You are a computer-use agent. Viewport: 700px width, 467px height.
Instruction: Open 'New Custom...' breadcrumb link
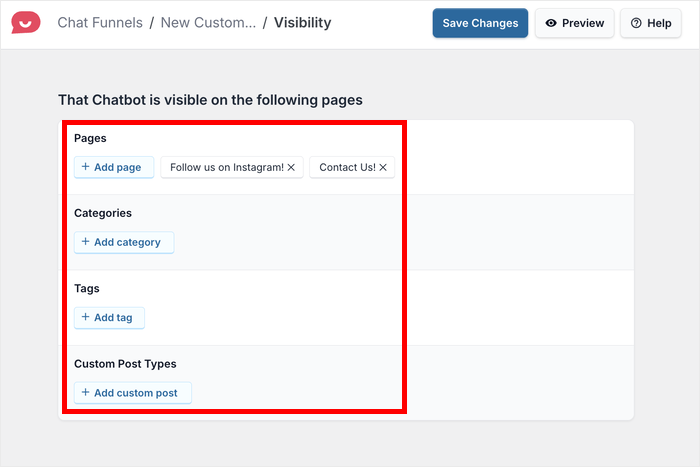(210, 22)
